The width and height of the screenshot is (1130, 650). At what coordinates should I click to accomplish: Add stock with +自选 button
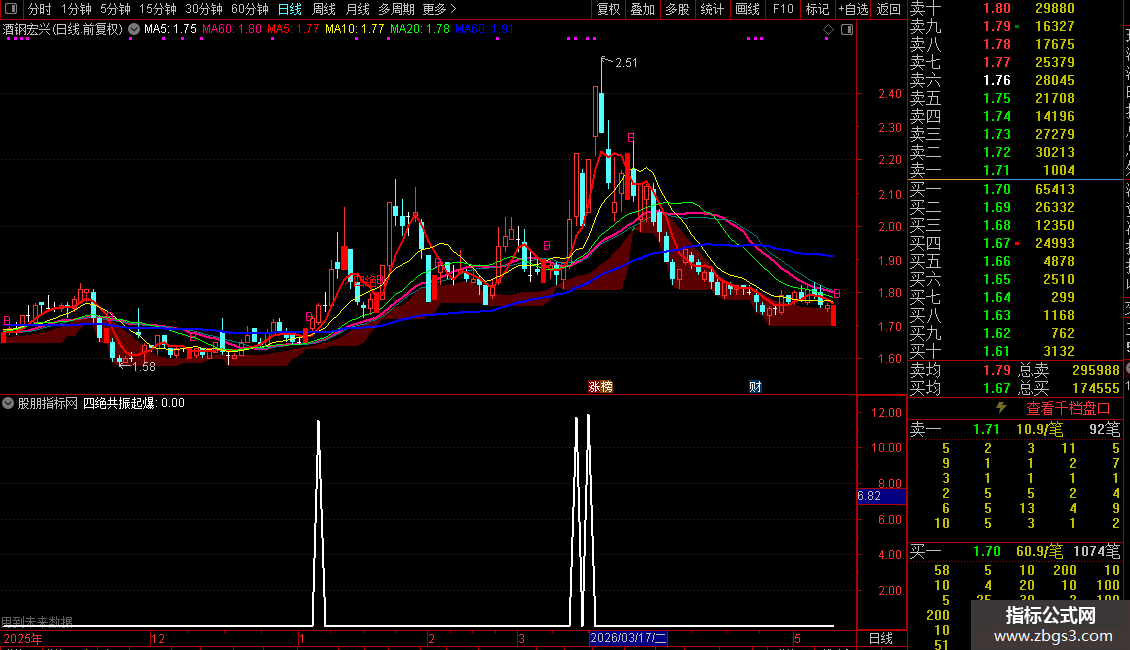point(853,9)
